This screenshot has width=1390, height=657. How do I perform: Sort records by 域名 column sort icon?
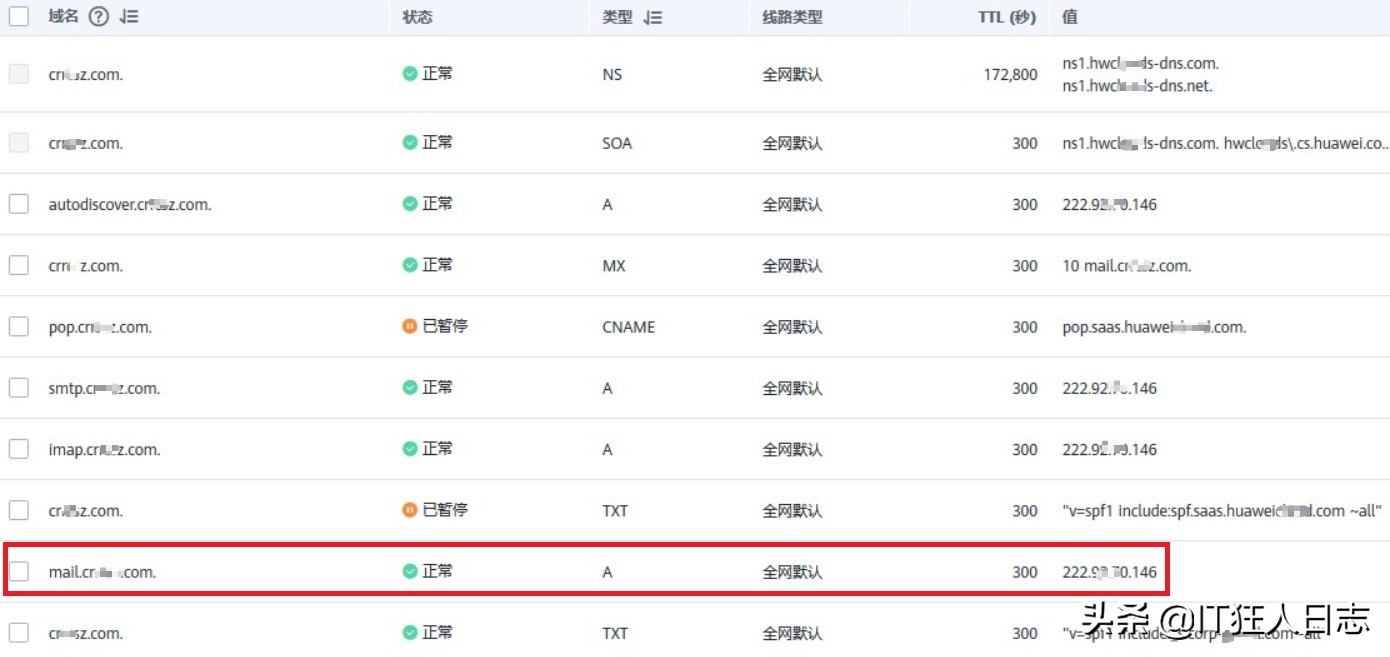[x=129, y=17]
